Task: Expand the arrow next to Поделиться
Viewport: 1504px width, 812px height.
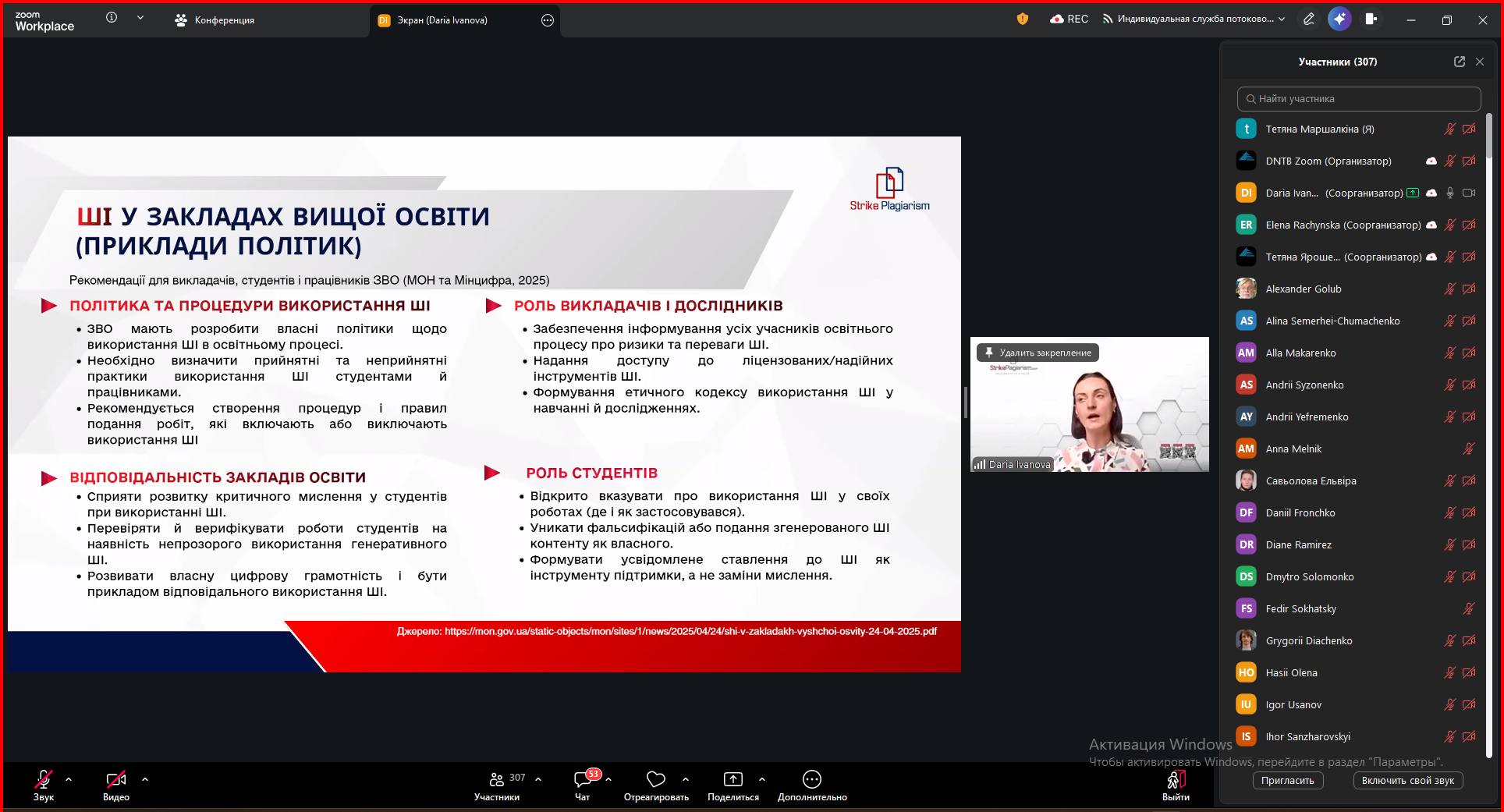Action: [762, 779]
